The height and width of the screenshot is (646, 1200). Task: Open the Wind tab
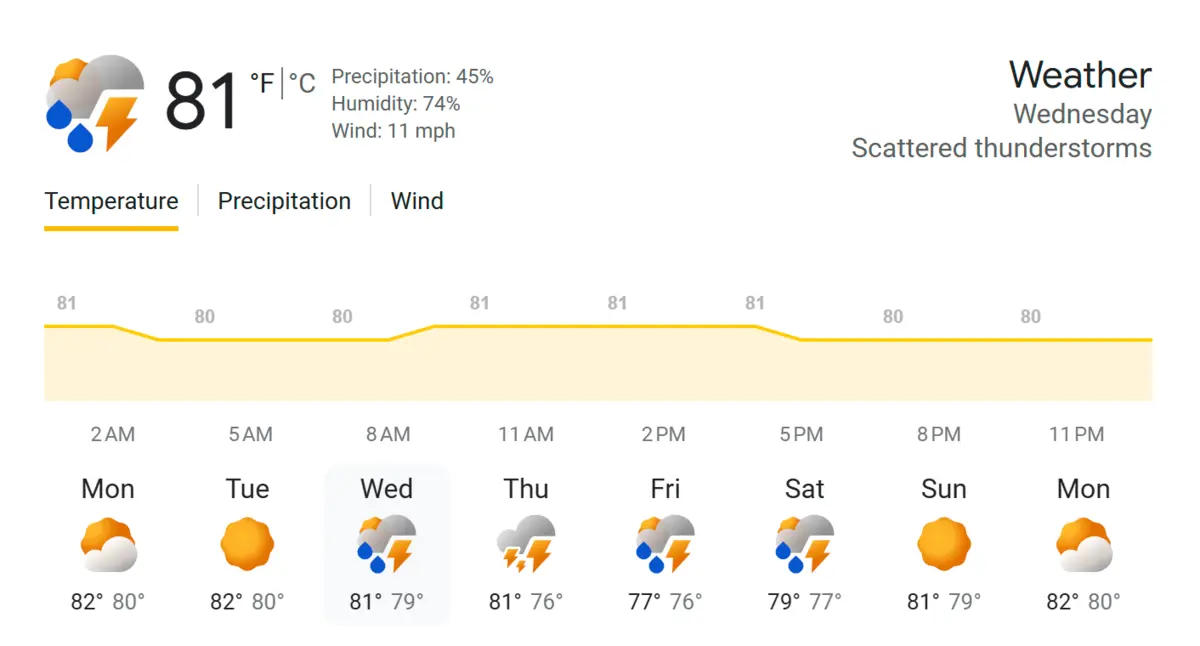(x=417, y=201)
